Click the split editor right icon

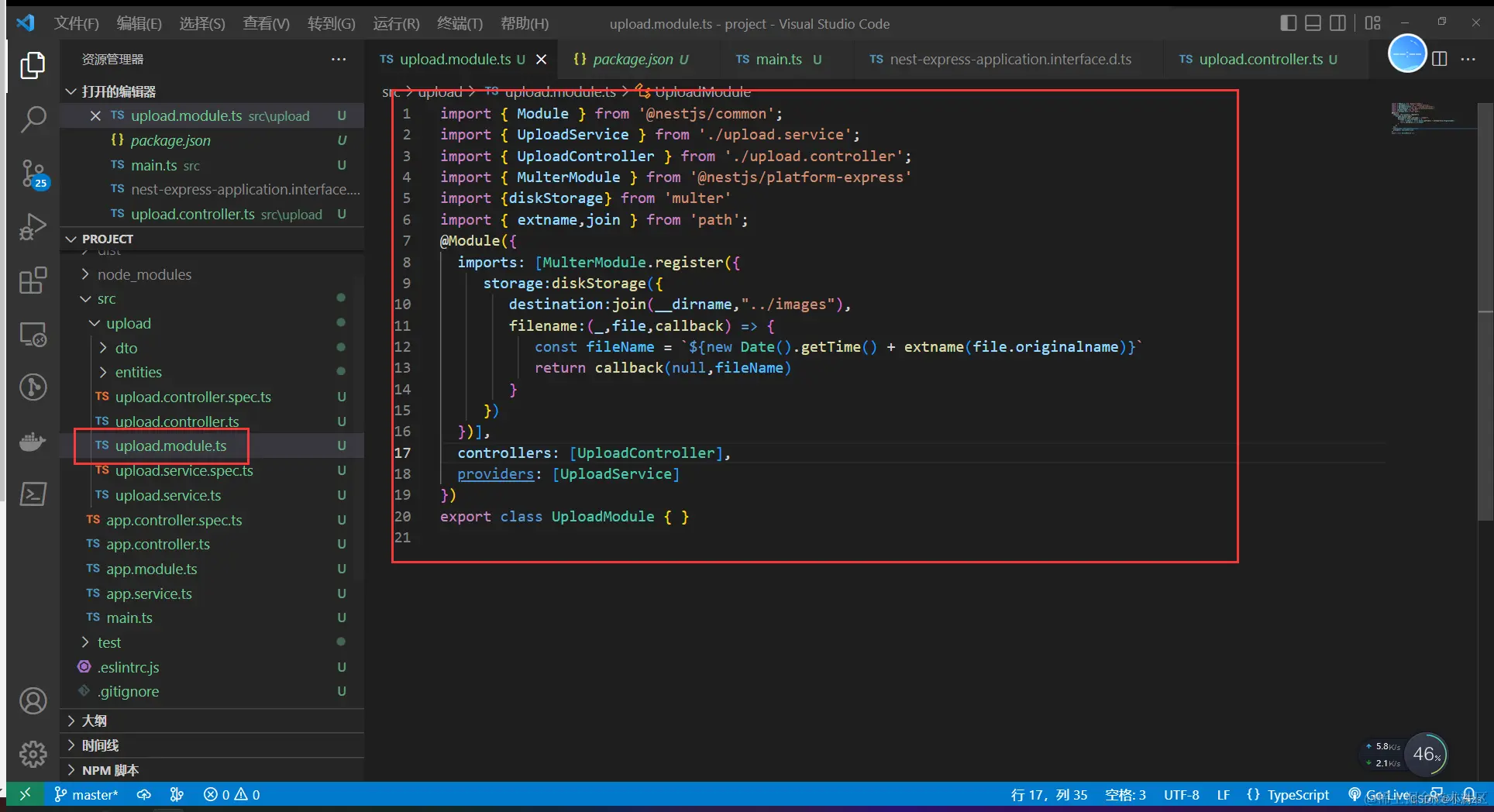point(1440,59)
